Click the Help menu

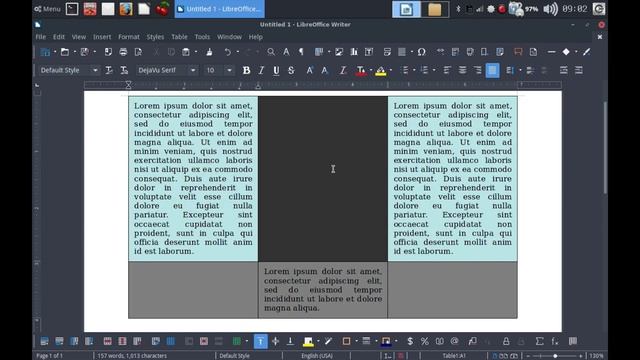[256, 37]
